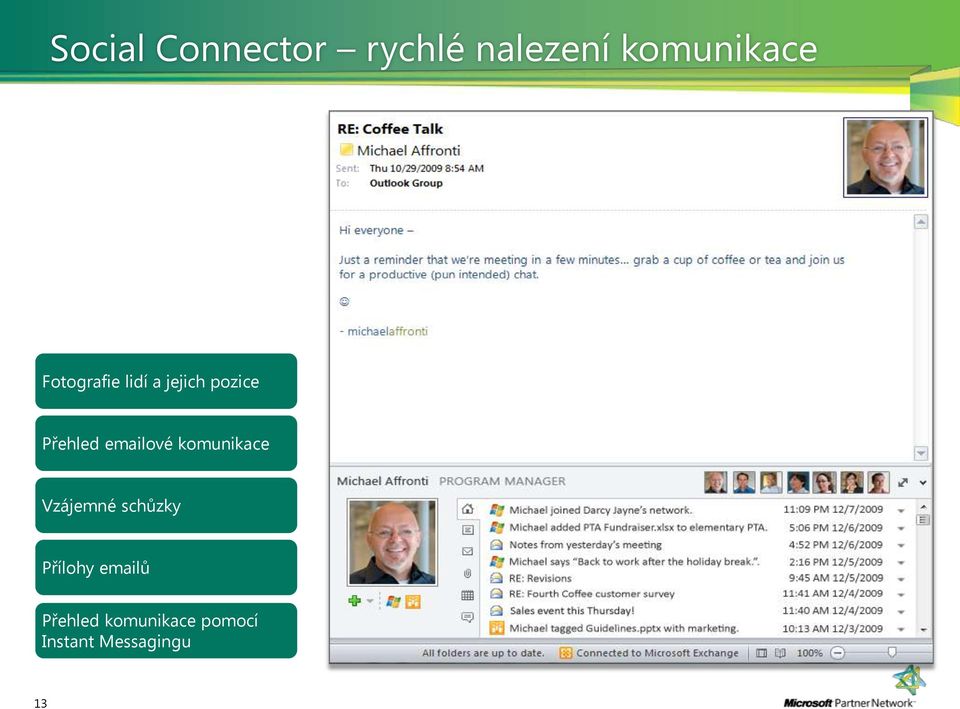Click mail icon beside 'RE: Revisions'
Image resolution: width=960 pixels, height=709 pixels.
point(497,577)
